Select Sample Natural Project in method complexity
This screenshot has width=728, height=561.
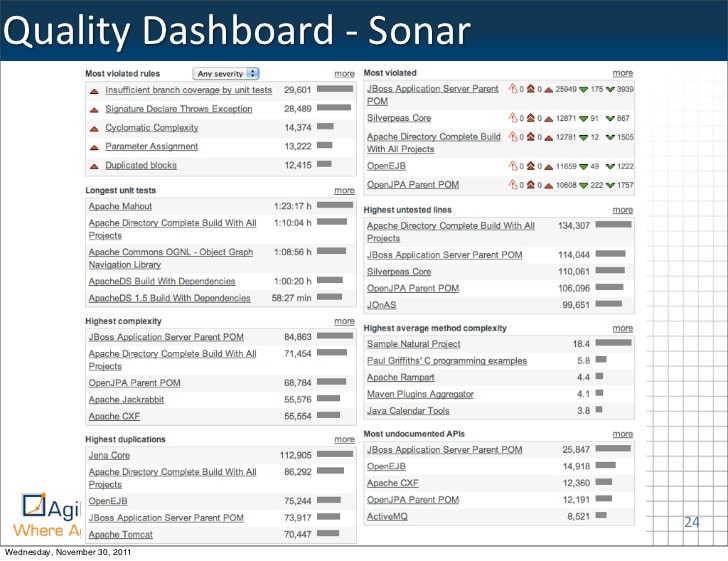tap(413, 344)
